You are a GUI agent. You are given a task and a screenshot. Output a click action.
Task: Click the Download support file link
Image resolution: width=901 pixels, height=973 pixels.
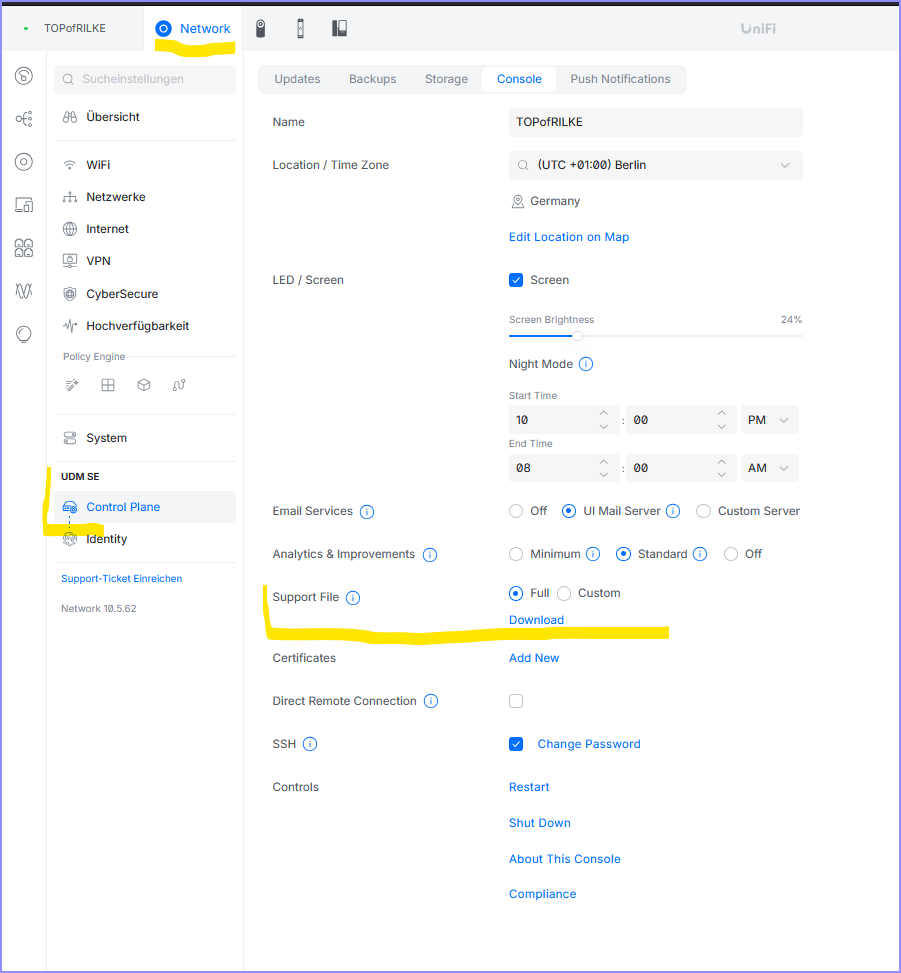pyautogui.click(x=536, y=620)
